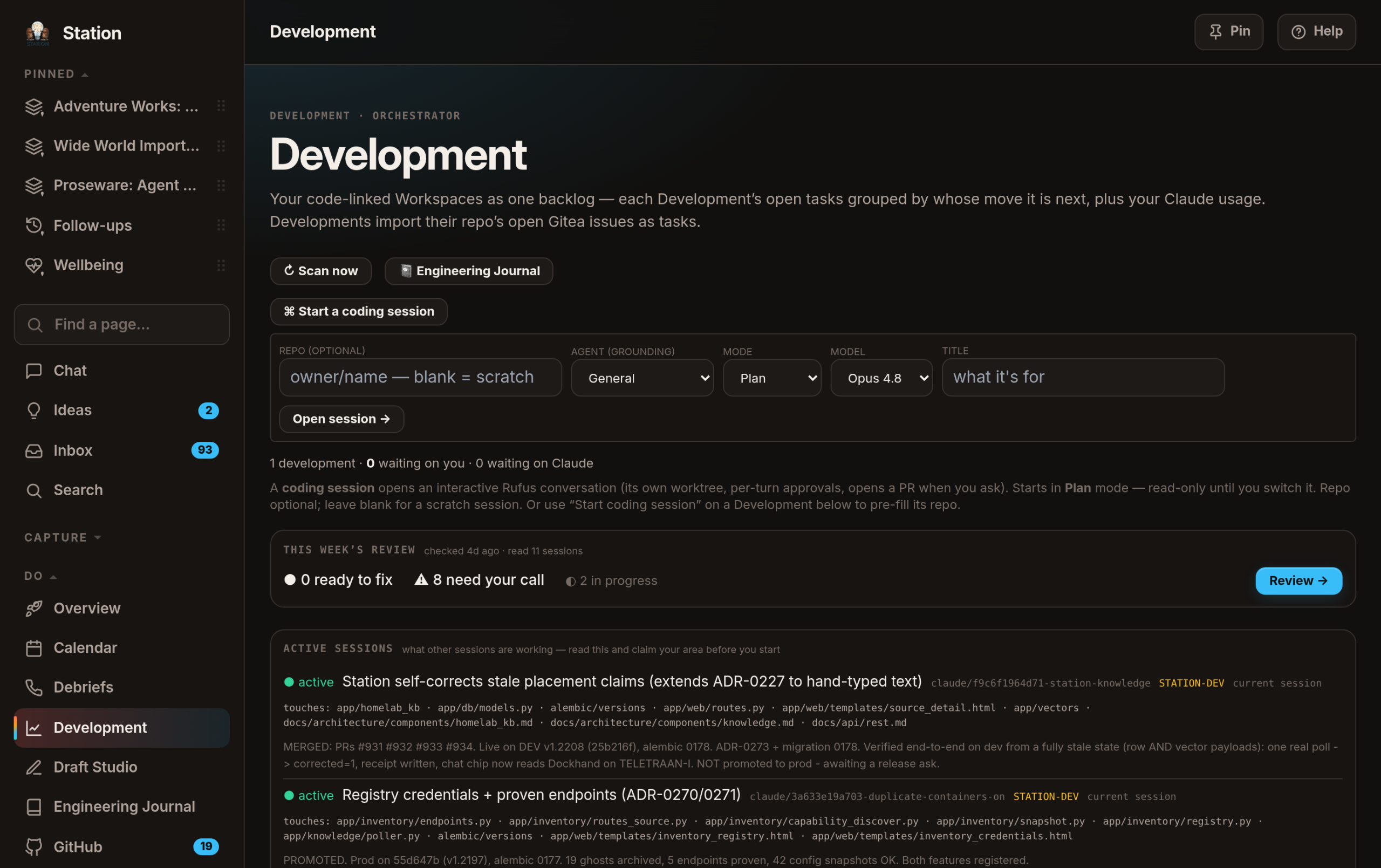Viewport: 1381px width, 868px height.
Task: Click the Scan now button
Action: coord(321,271)
